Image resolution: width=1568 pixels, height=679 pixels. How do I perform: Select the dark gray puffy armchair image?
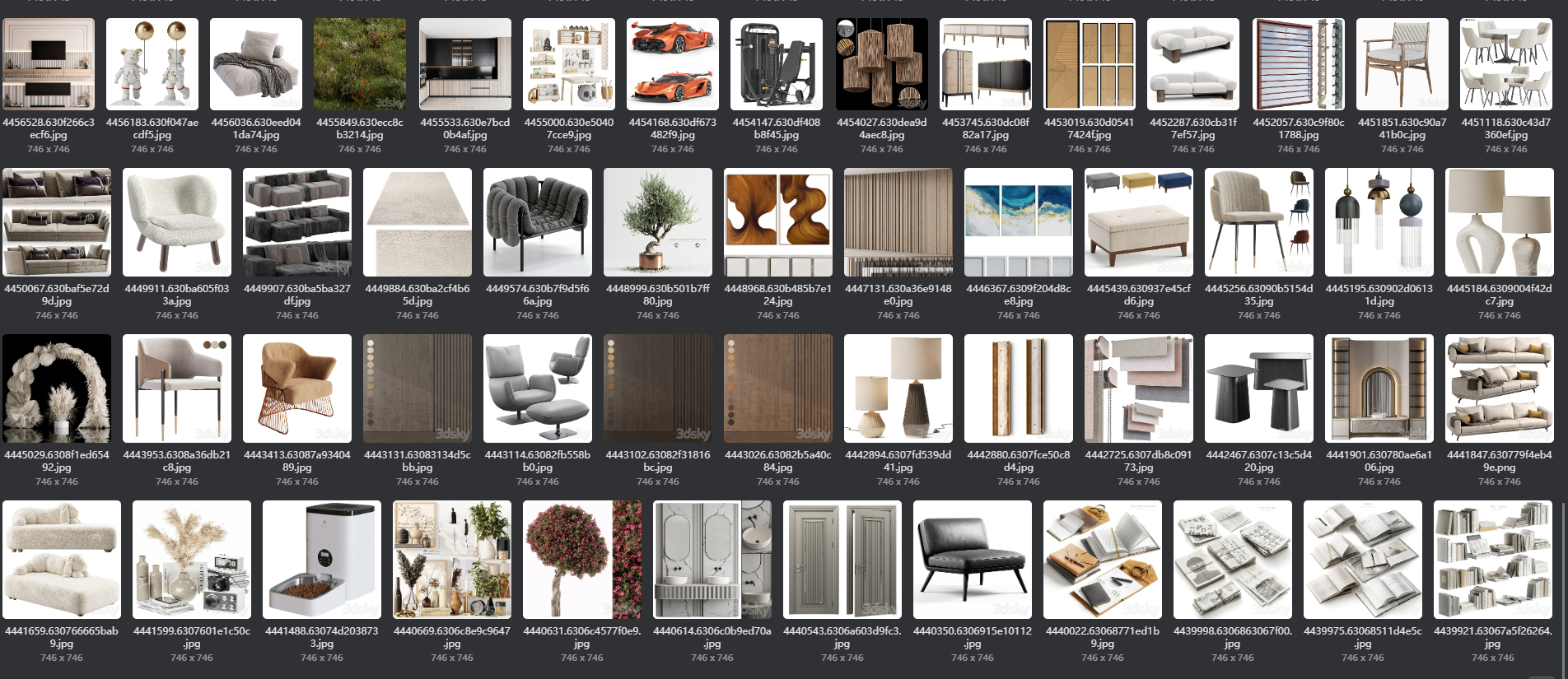click(x=537, y=222)
